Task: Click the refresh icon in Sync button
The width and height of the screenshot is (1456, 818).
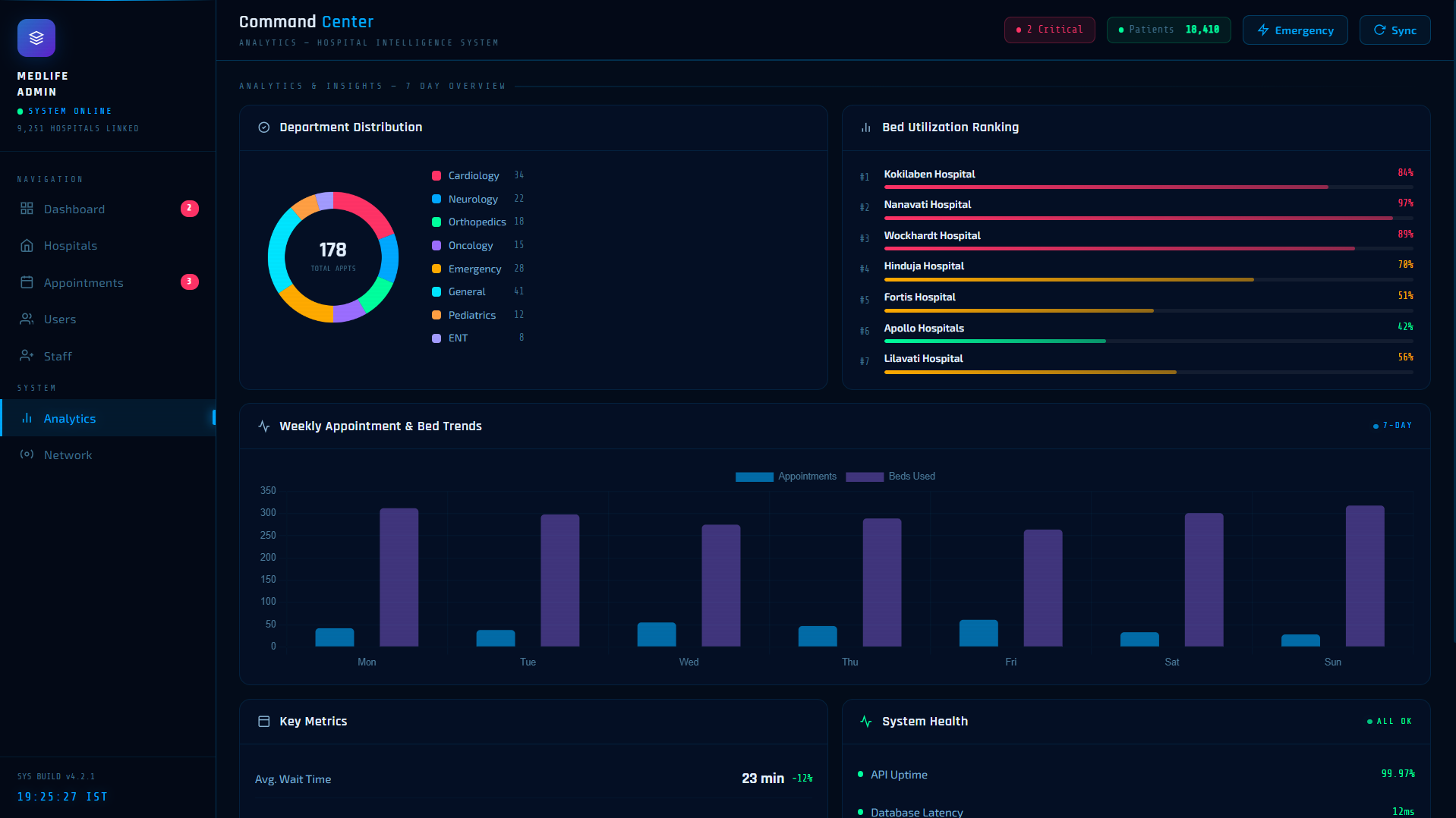Action: coord(1380,30)
